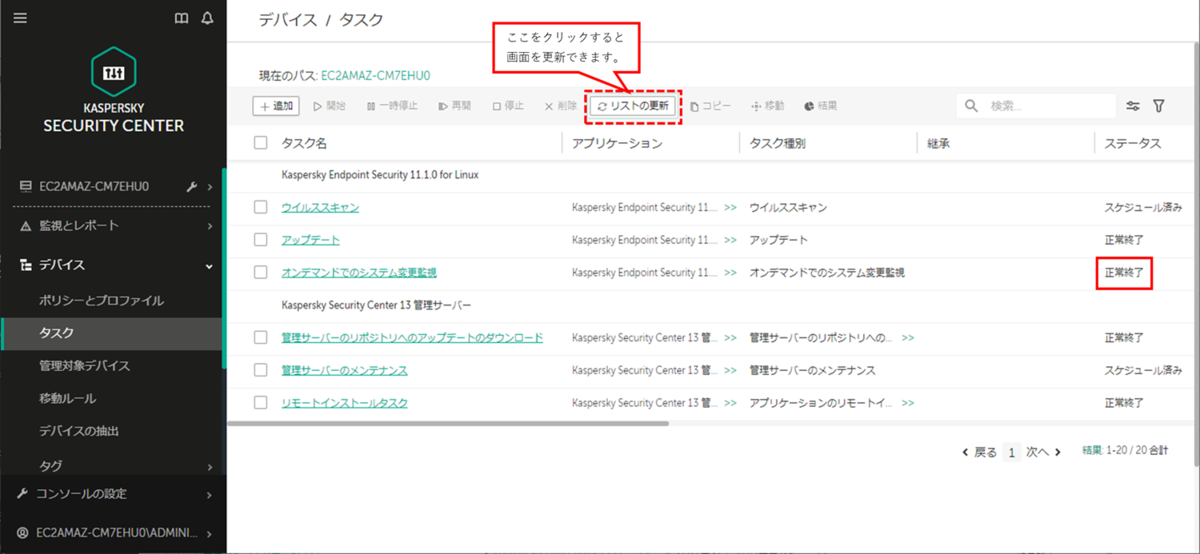Click the 結果 results toolbar button

pyautogui.click(x=820, y=105)
